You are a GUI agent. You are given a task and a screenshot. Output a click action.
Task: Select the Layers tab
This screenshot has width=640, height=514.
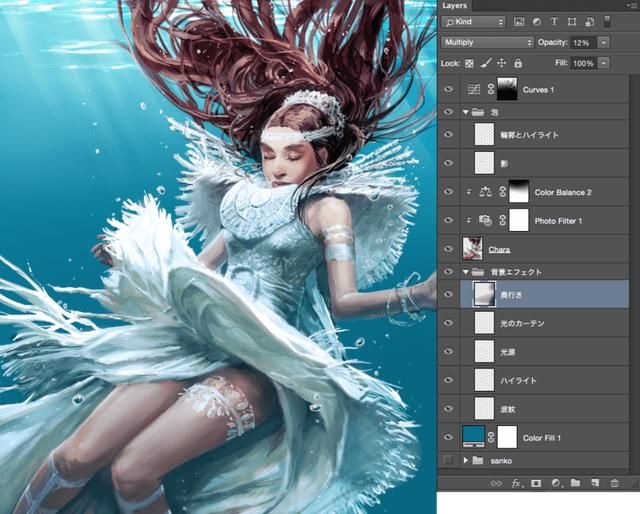click(x=455, y=6)
